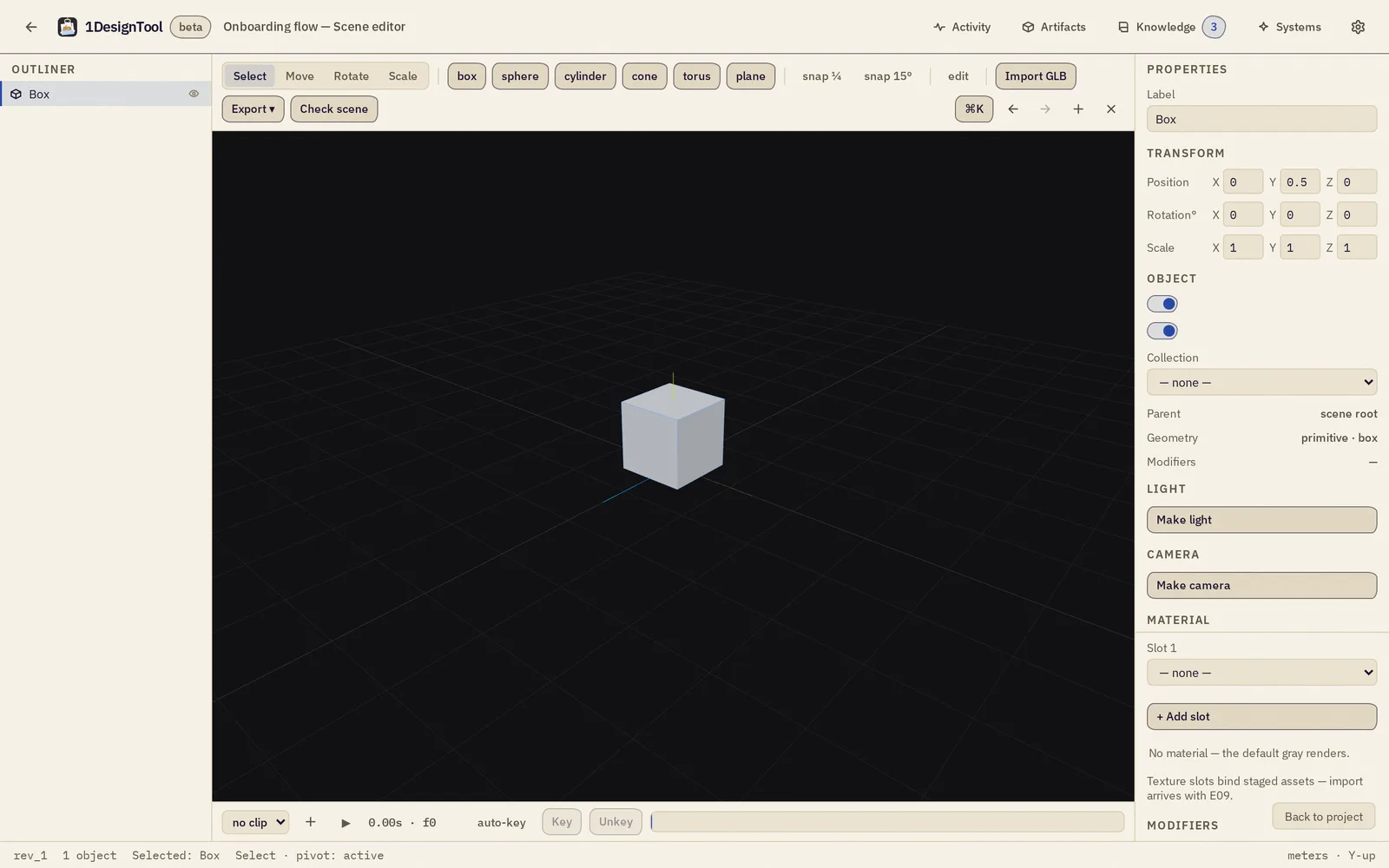Viewport: 1389px width, 868px height.
Task: Click Scale Y input field
Action: click(1300, 247)
